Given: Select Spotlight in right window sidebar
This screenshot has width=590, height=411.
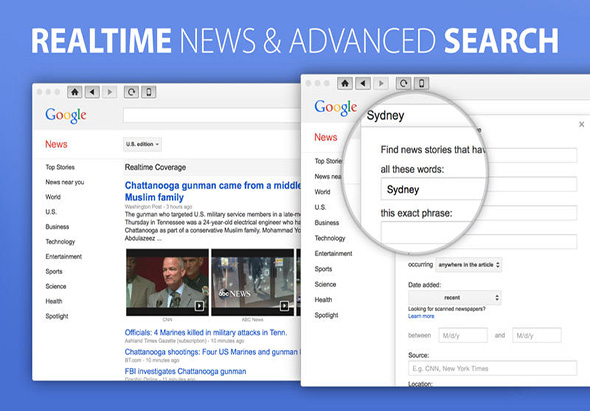Looking at the screenshot, I should 326,315.
